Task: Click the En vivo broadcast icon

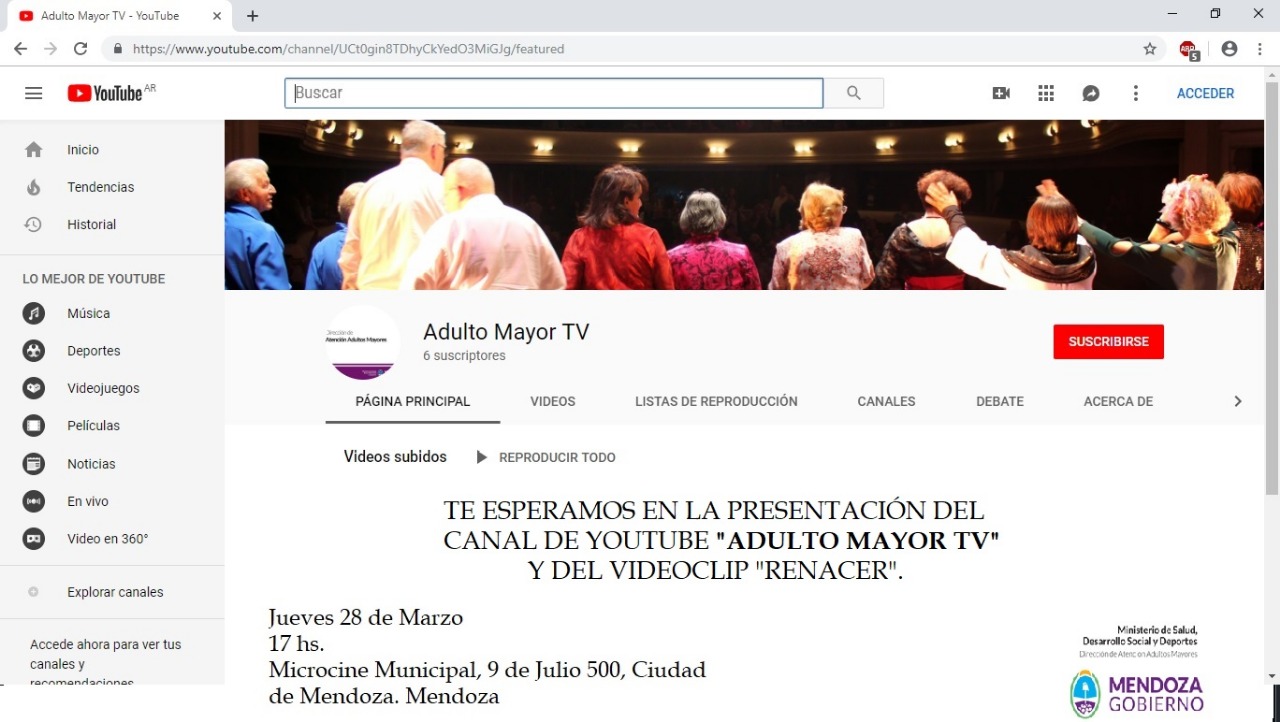Action: coord(34,501)
